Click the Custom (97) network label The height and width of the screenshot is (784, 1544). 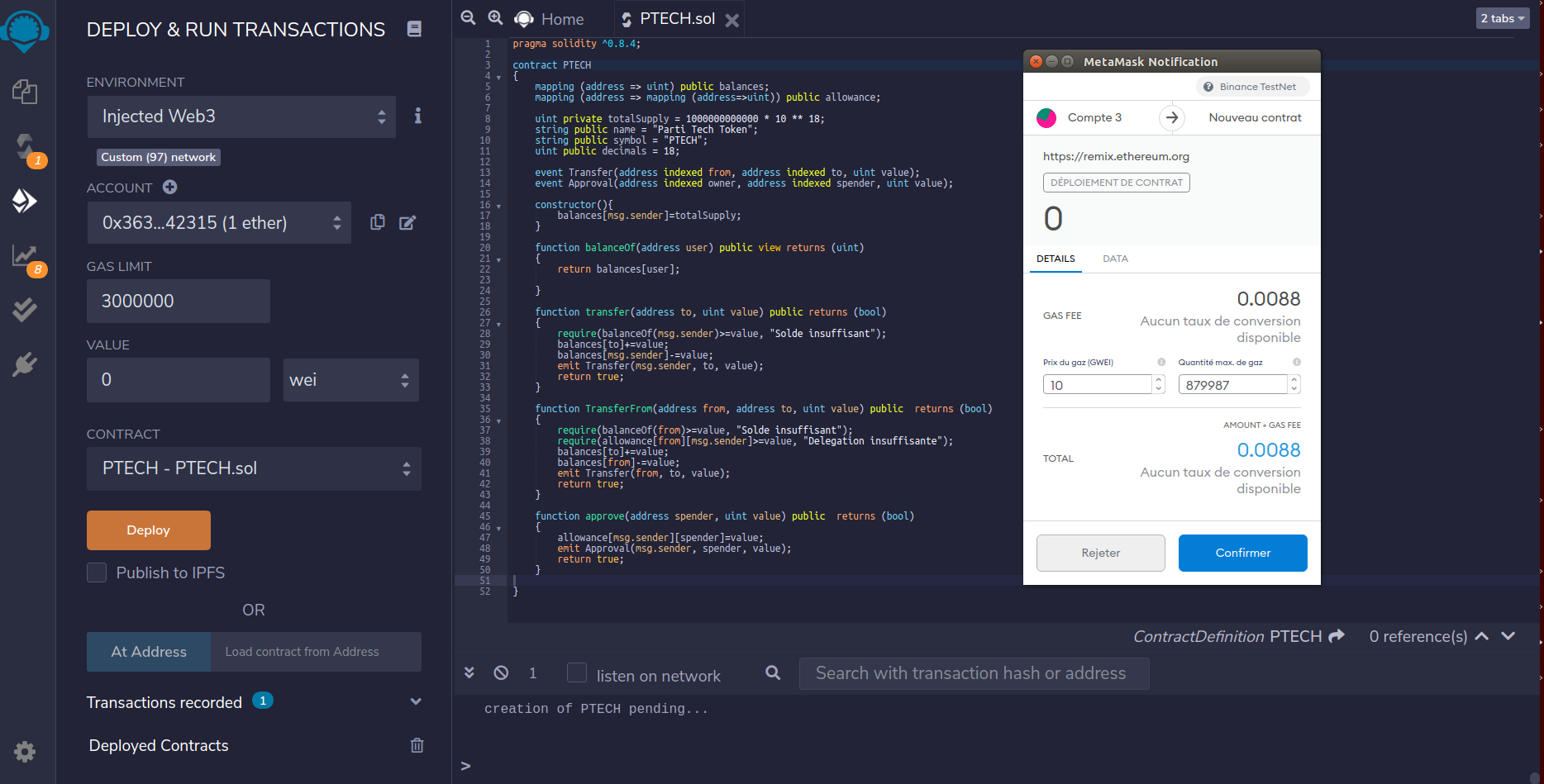(x=159, y=157)
